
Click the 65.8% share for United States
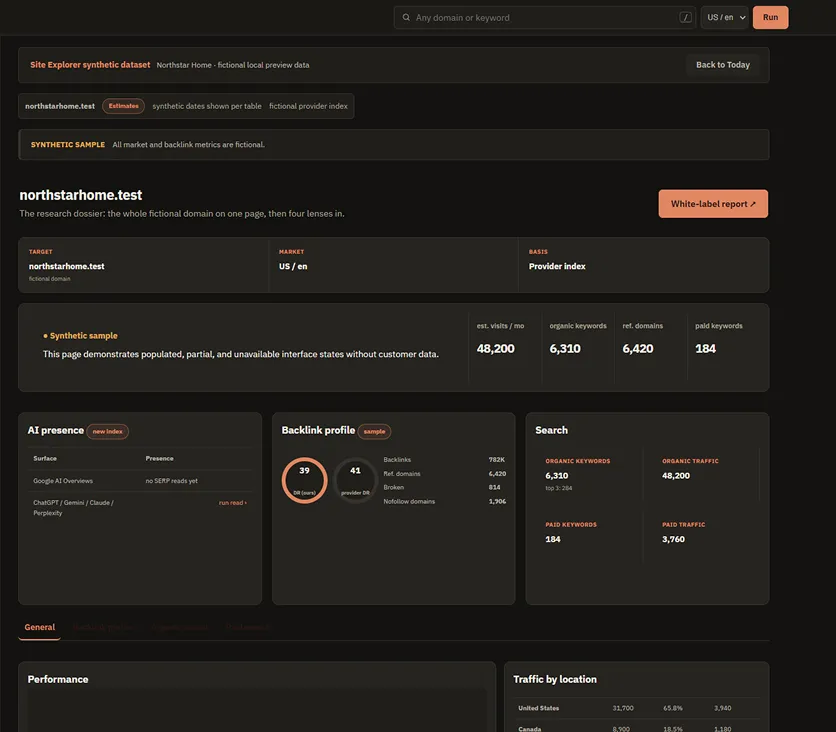point(673,708)
